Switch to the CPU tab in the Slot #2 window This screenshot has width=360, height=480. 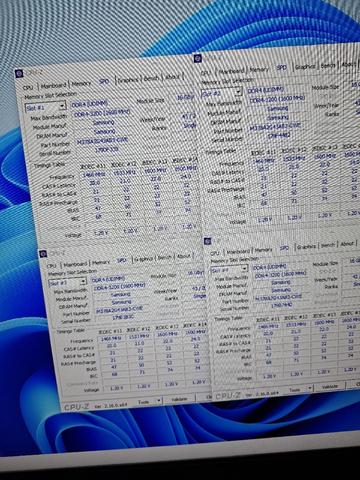(206, 72)
